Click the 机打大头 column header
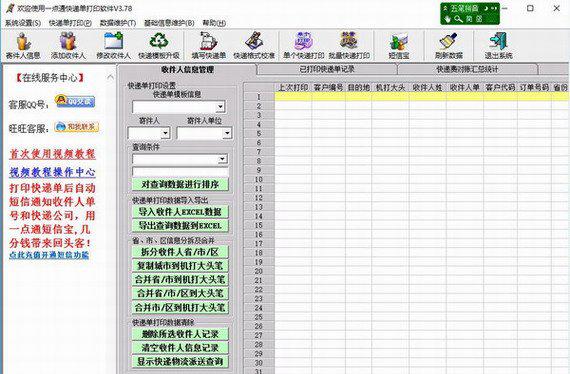The height and width of the screenshot is (374, 570). [390, 87]
